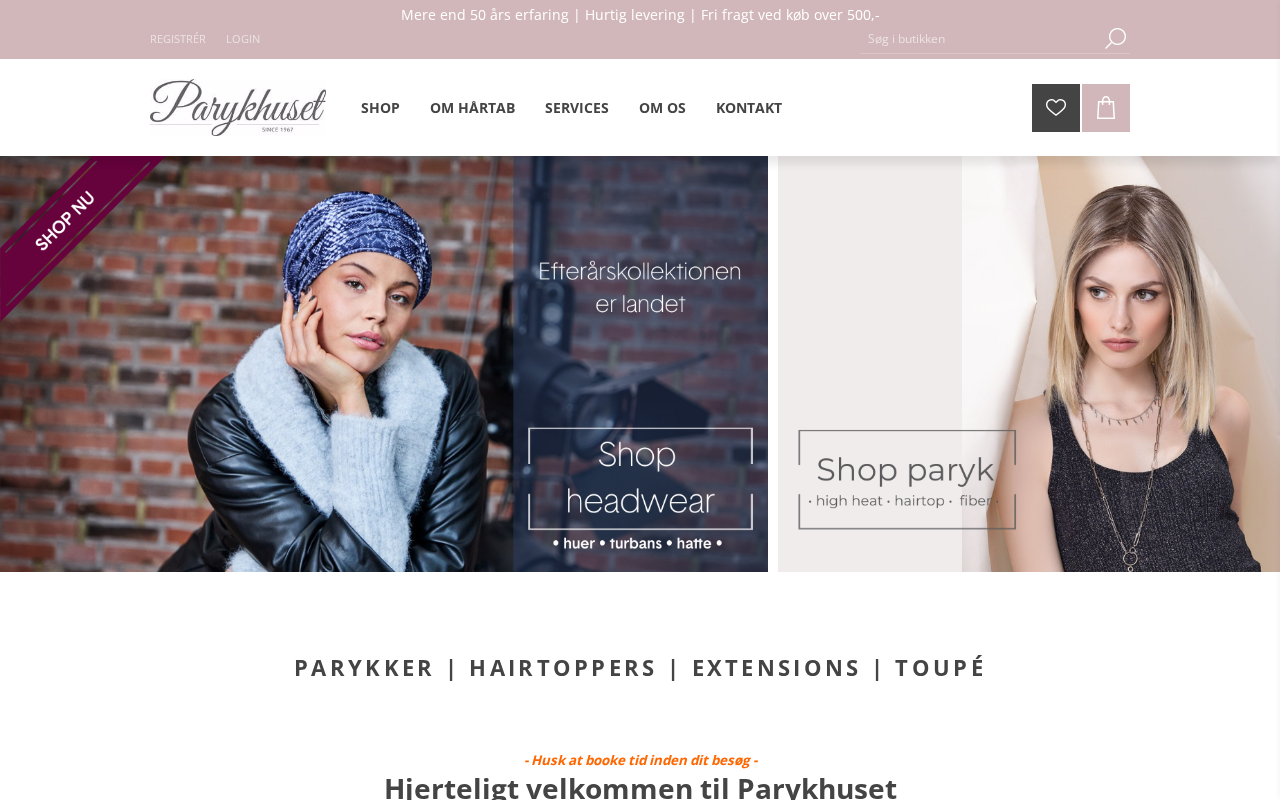Click the Husk at booke tid notice
This screenshot has width=1280, height=800.
[640, 760]
